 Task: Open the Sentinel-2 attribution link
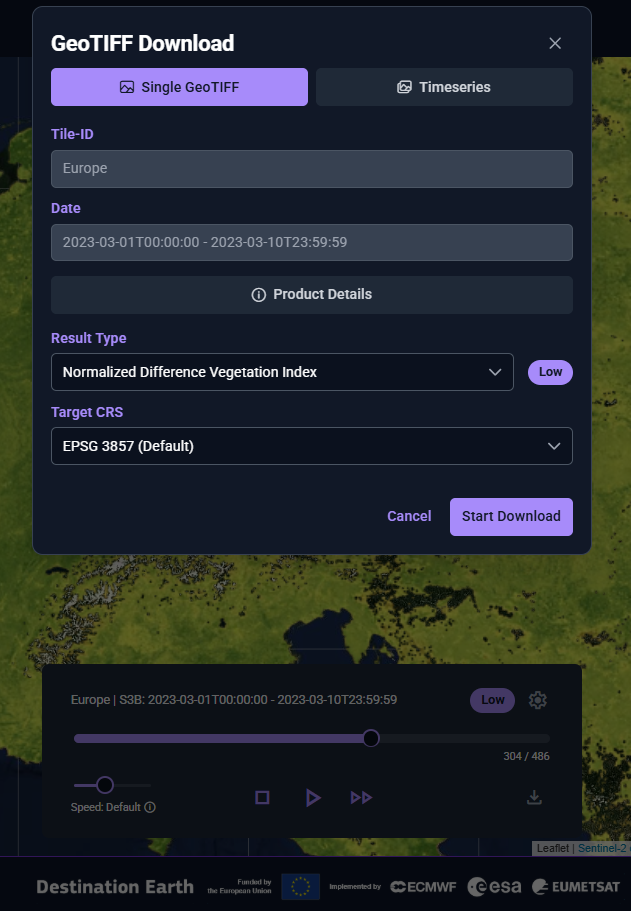(x=602, y=847)
